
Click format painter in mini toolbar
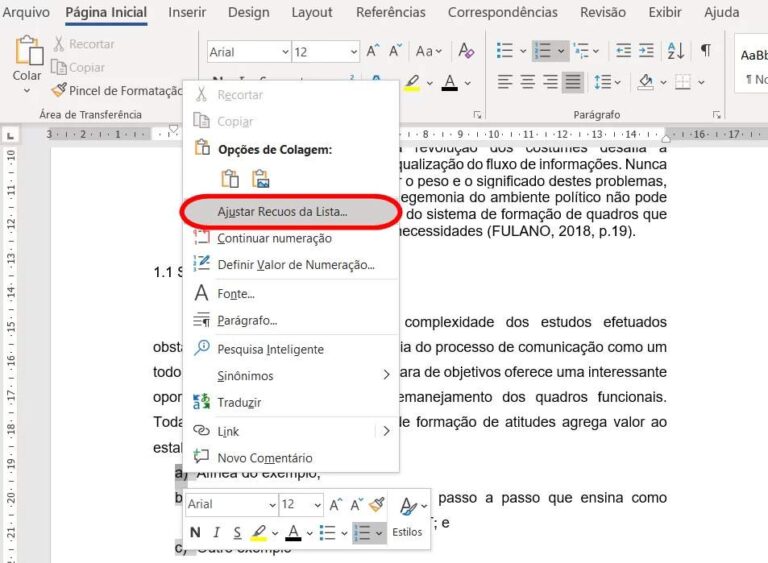point(377,504)
